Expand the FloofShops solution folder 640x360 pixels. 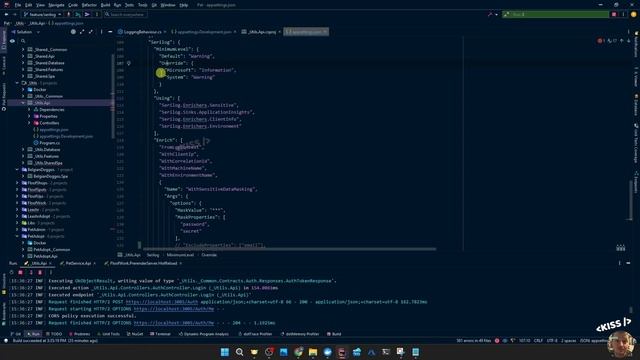point(17,183)
